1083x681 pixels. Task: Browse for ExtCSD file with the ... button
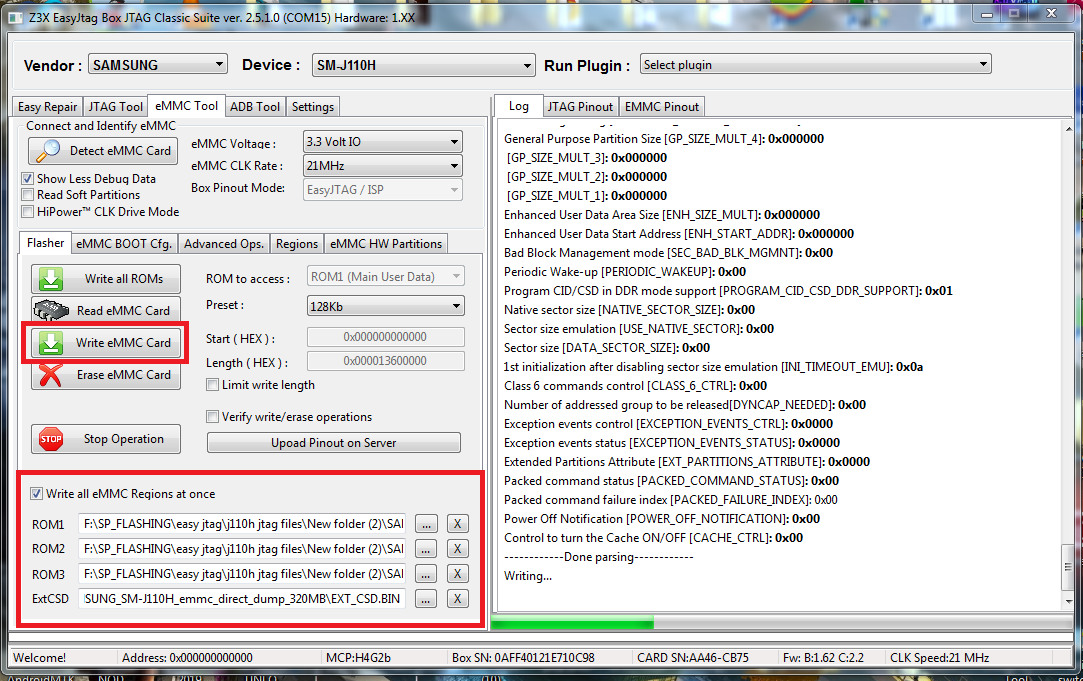click(426, 599)
